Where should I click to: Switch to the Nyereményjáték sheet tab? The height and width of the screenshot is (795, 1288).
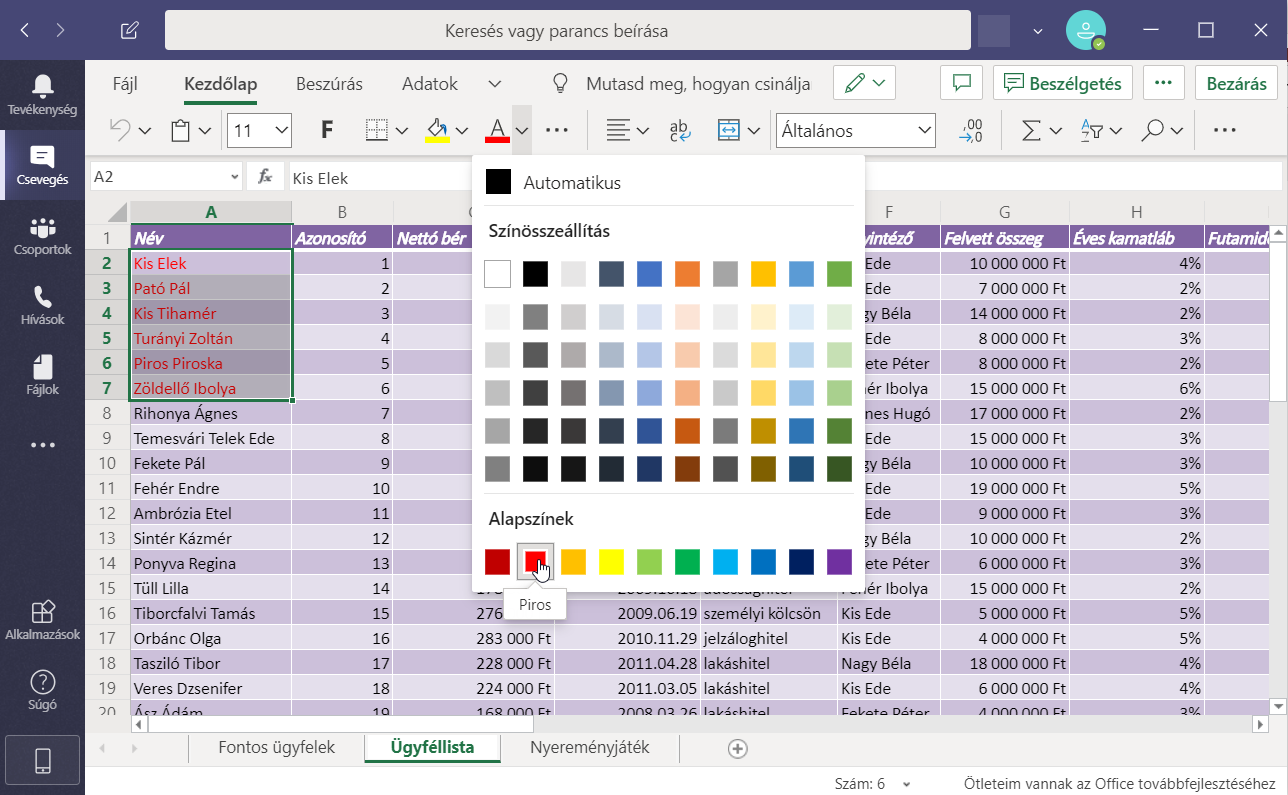click(590, 748)
